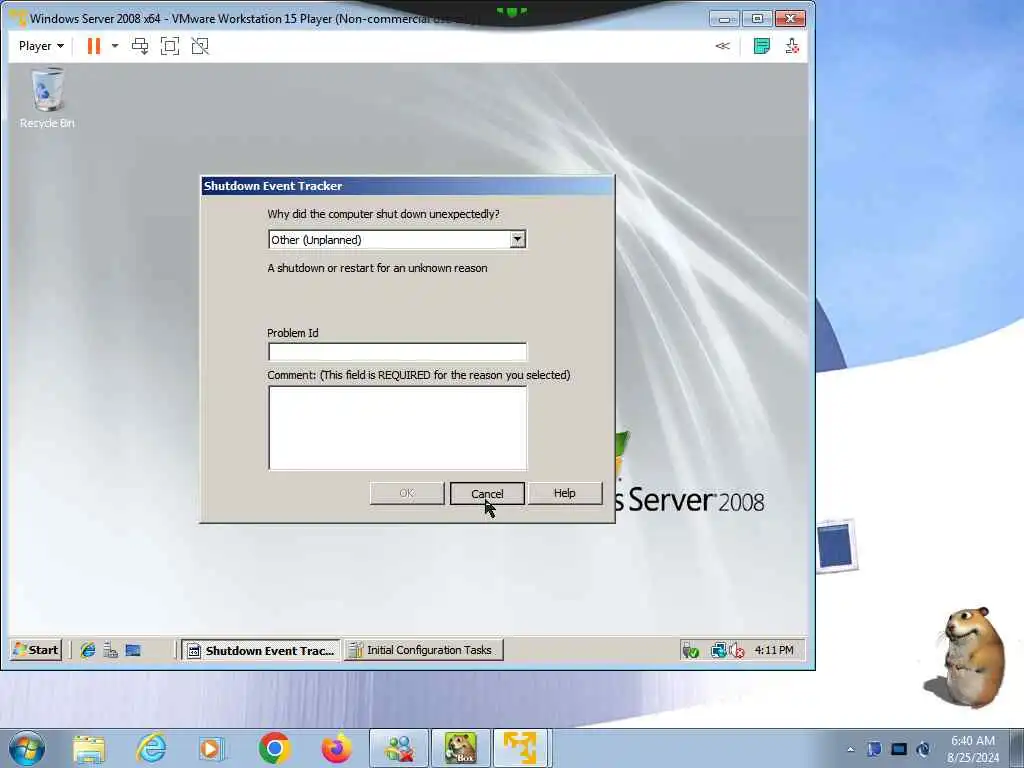This screenshot has height=768, width=1024.
Task: Minimize the VMware Player window
Action: pyautogui.click(x=724, y=18)
